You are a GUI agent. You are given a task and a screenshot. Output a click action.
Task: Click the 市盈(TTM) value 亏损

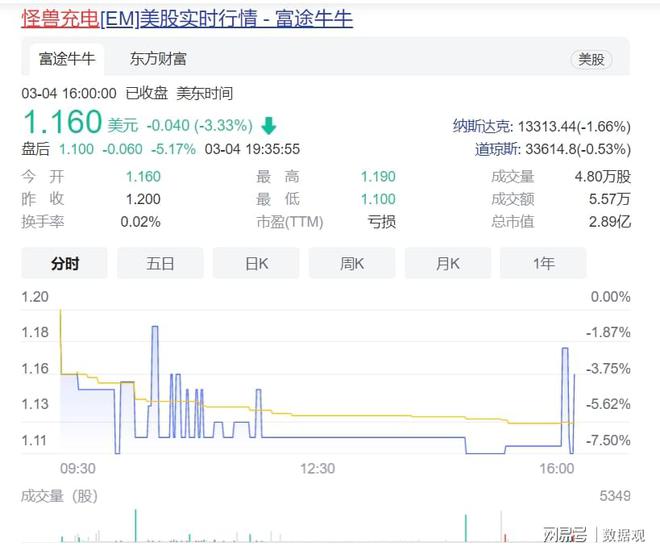382,222
